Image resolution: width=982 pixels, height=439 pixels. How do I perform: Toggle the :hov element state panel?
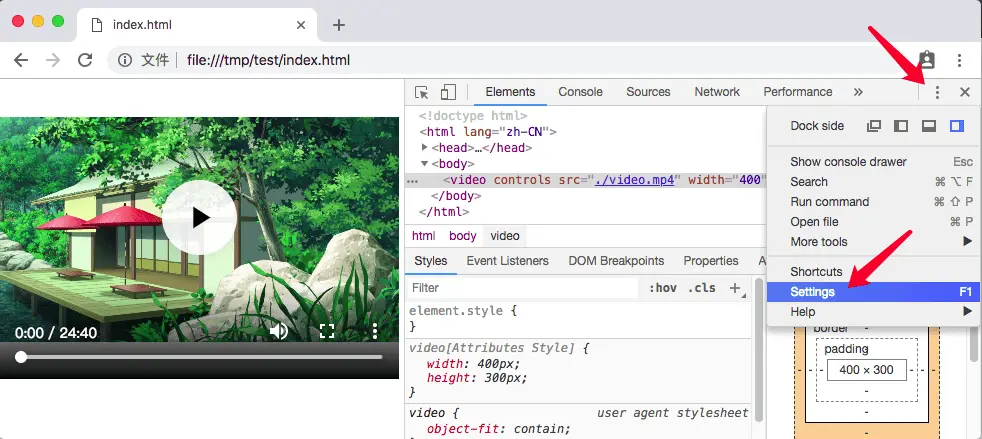[x=663, y=288]
